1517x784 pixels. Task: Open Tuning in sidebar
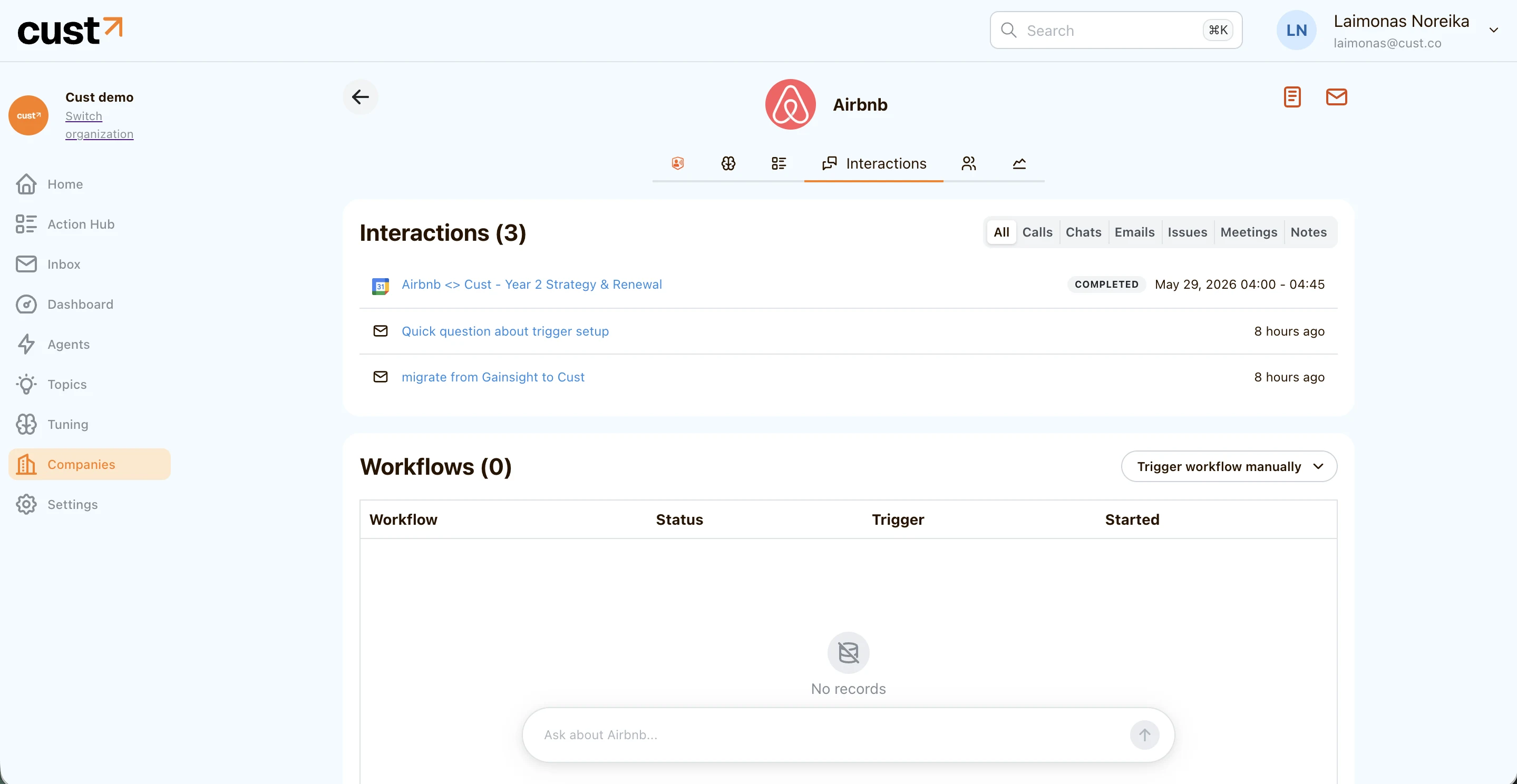pyautogui.click(x=90, y=424)
